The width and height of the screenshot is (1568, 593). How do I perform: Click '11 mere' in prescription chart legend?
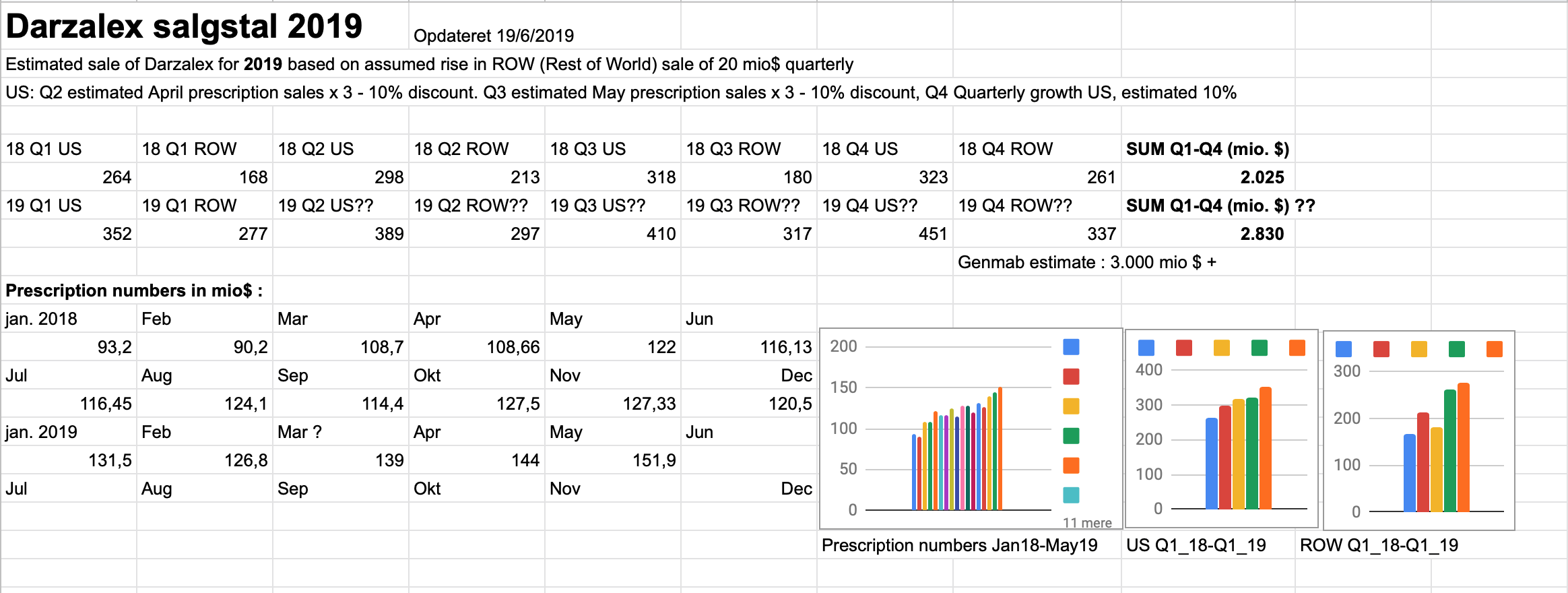tap(1087, 522)
